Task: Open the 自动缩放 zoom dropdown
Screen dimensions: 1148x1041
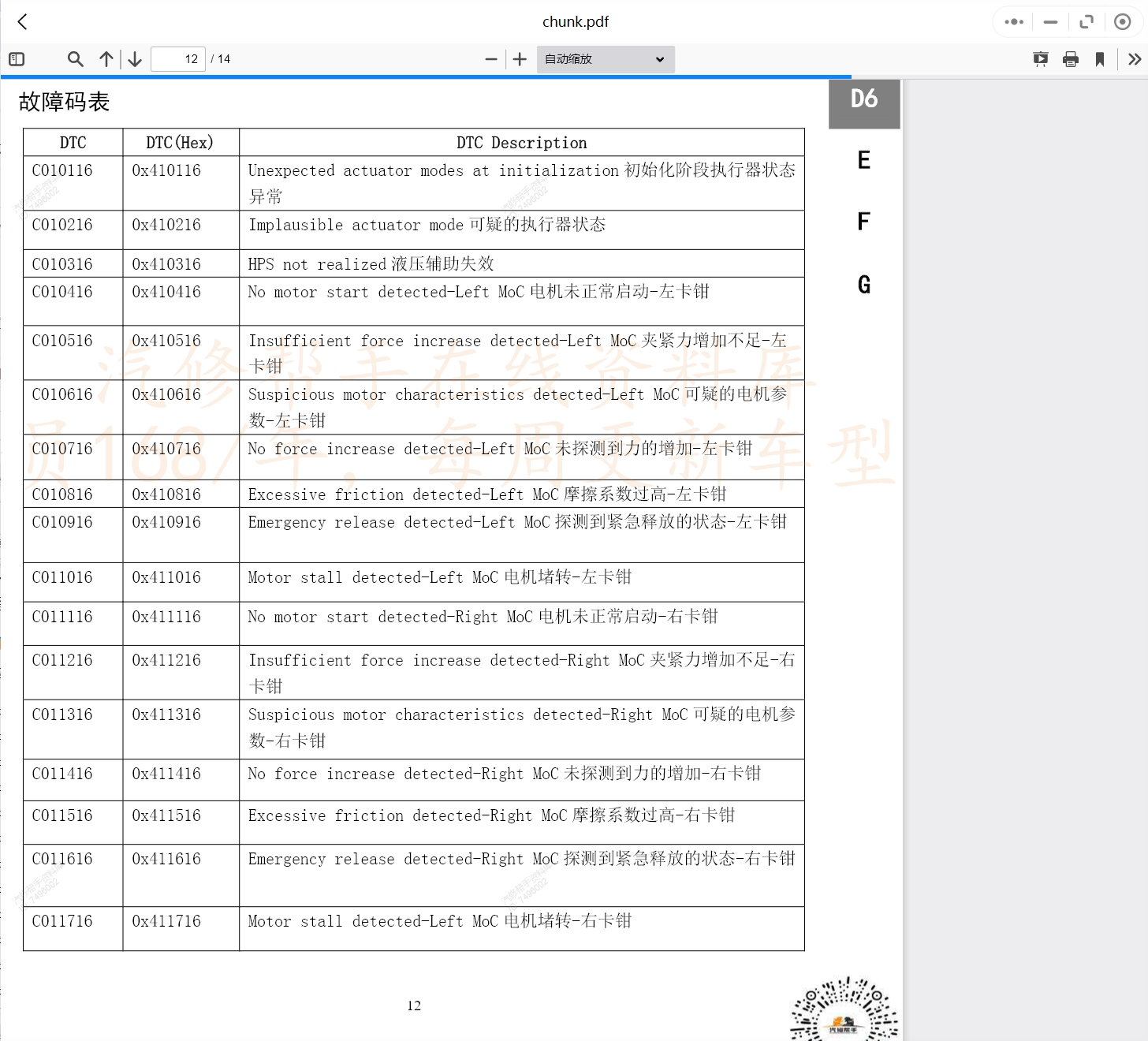Action: click(x=605, y=59)
